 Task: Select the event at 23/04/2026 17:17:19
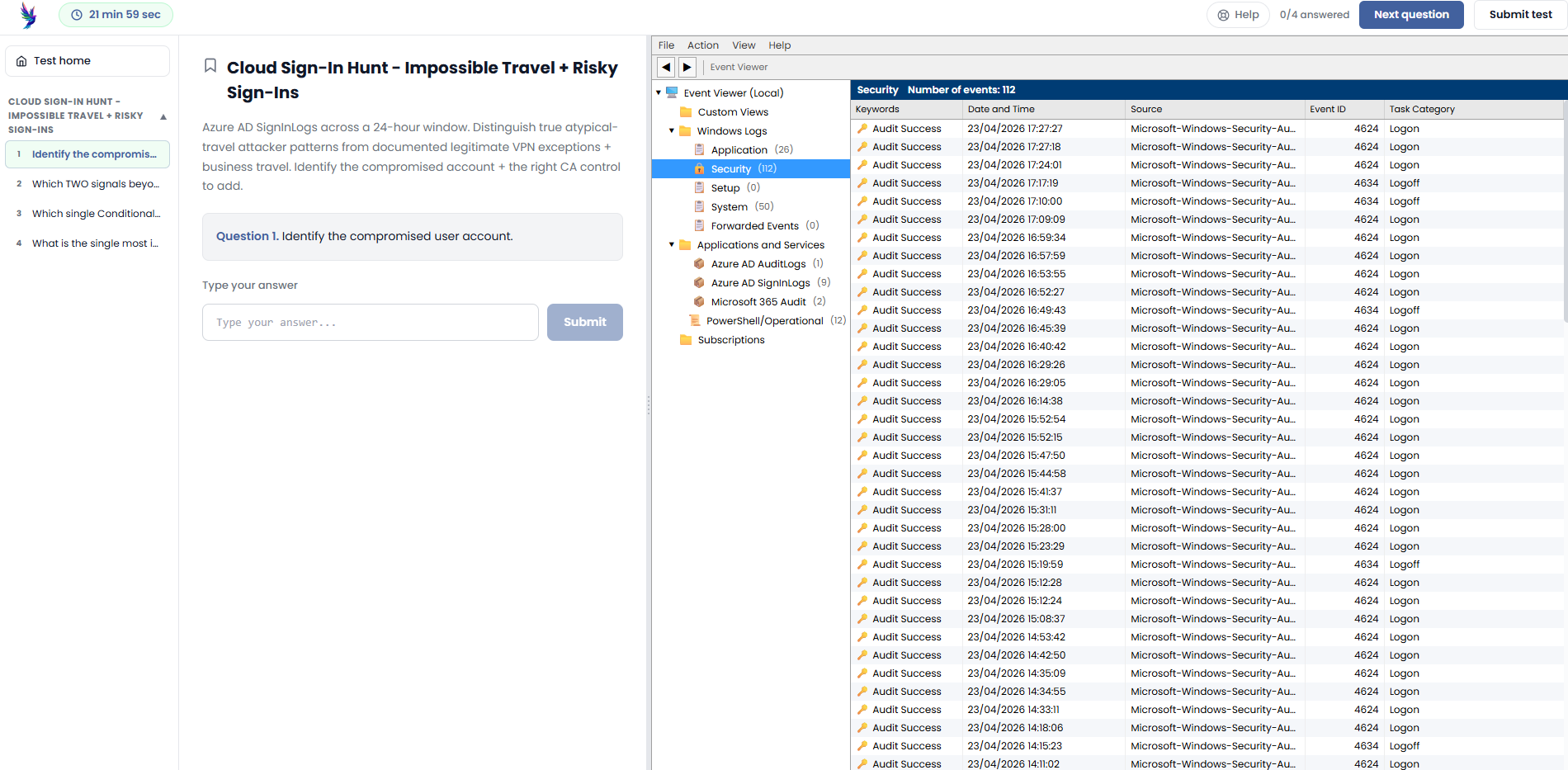1207,183
